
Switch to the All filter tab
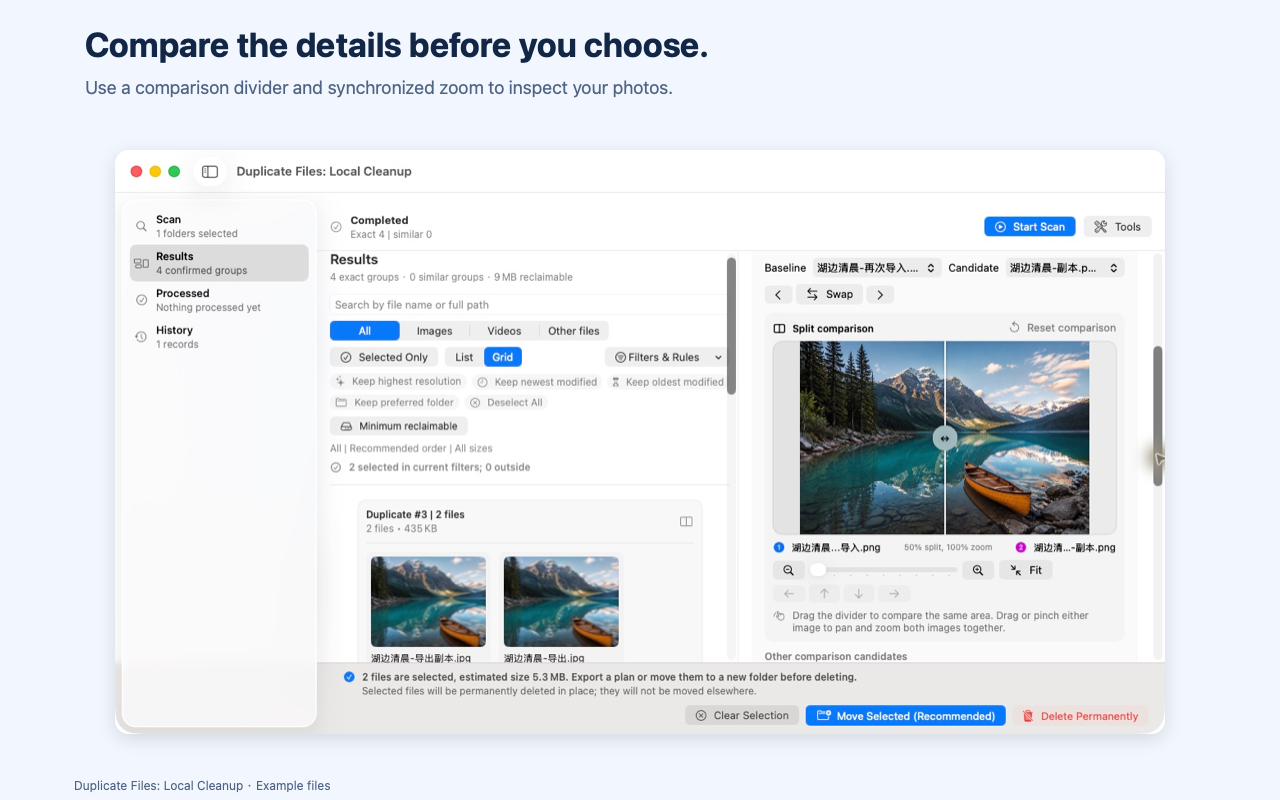(365, 331)
